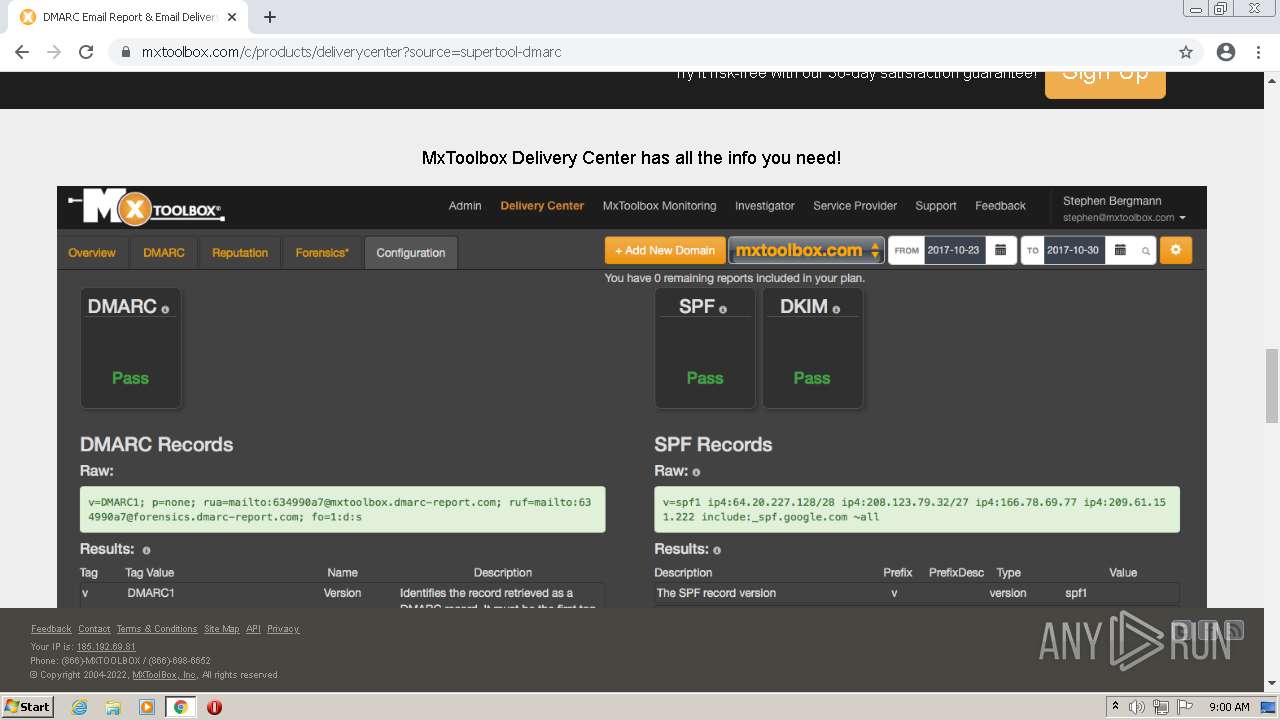
Task: Switch to the DMARC tab
Action: point(164,253)
